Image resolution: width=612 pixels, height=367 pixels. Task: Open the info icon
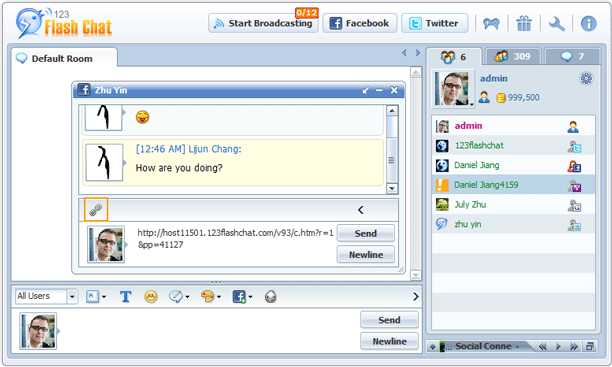[588, 23]
